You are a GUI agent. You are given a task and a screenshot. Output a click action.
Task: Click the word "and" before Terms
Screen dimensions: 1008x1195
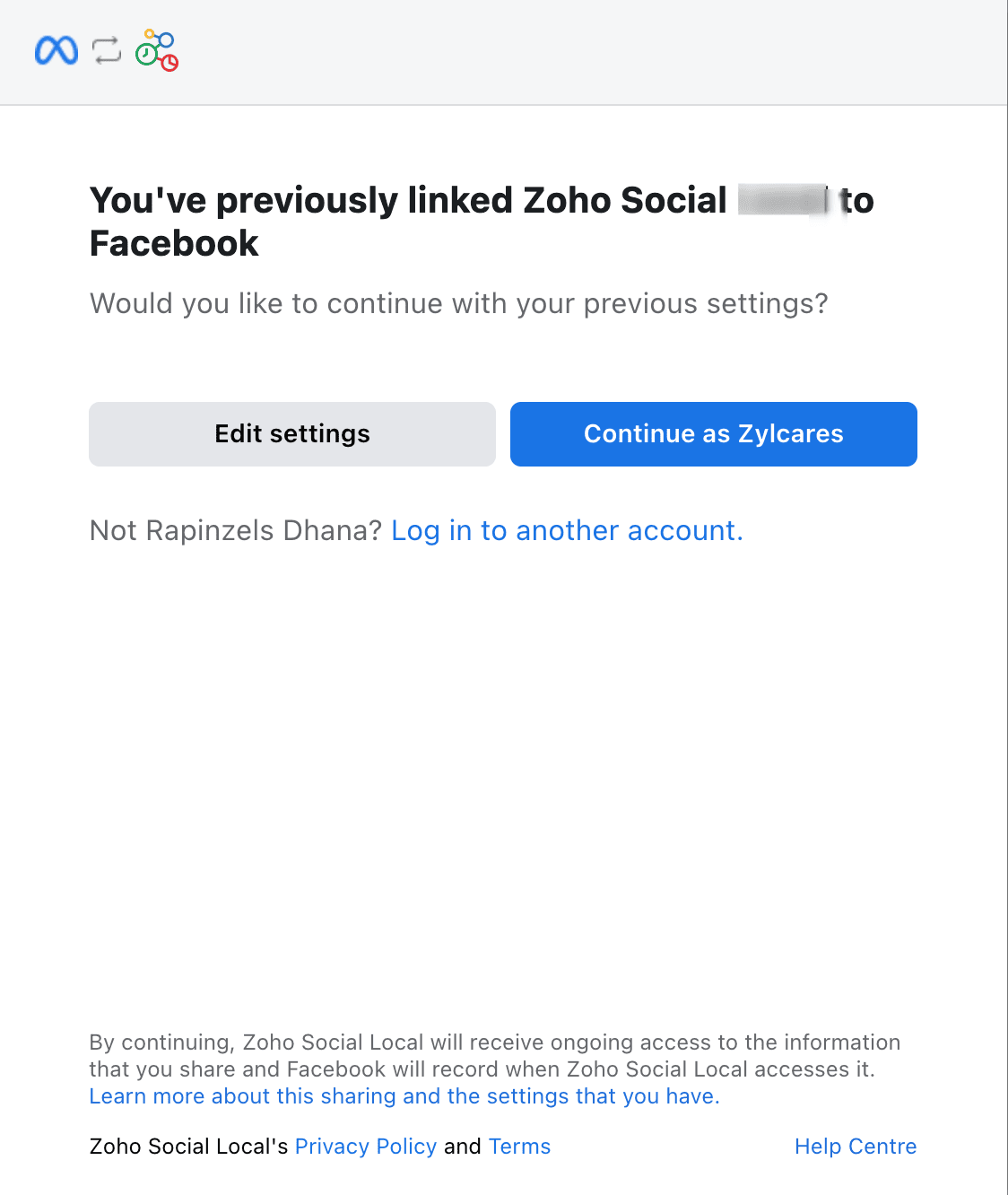pyautogui.click(x=462, y=1147)
